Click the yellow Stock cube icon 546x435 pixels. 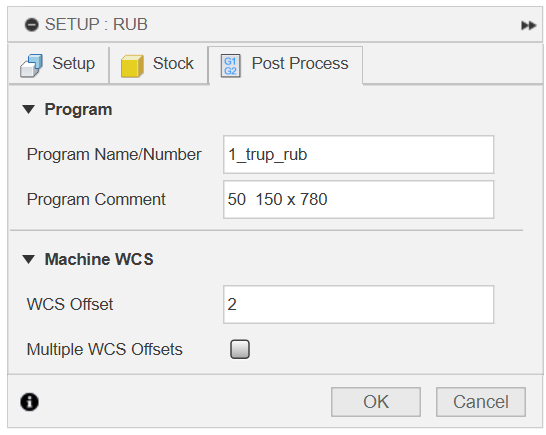(132, 65)
